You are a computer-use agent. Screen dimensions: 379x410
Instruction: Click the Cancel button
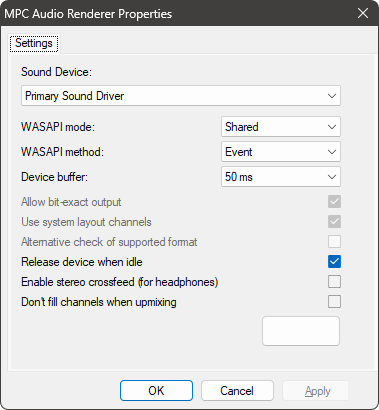coord(237,390)
